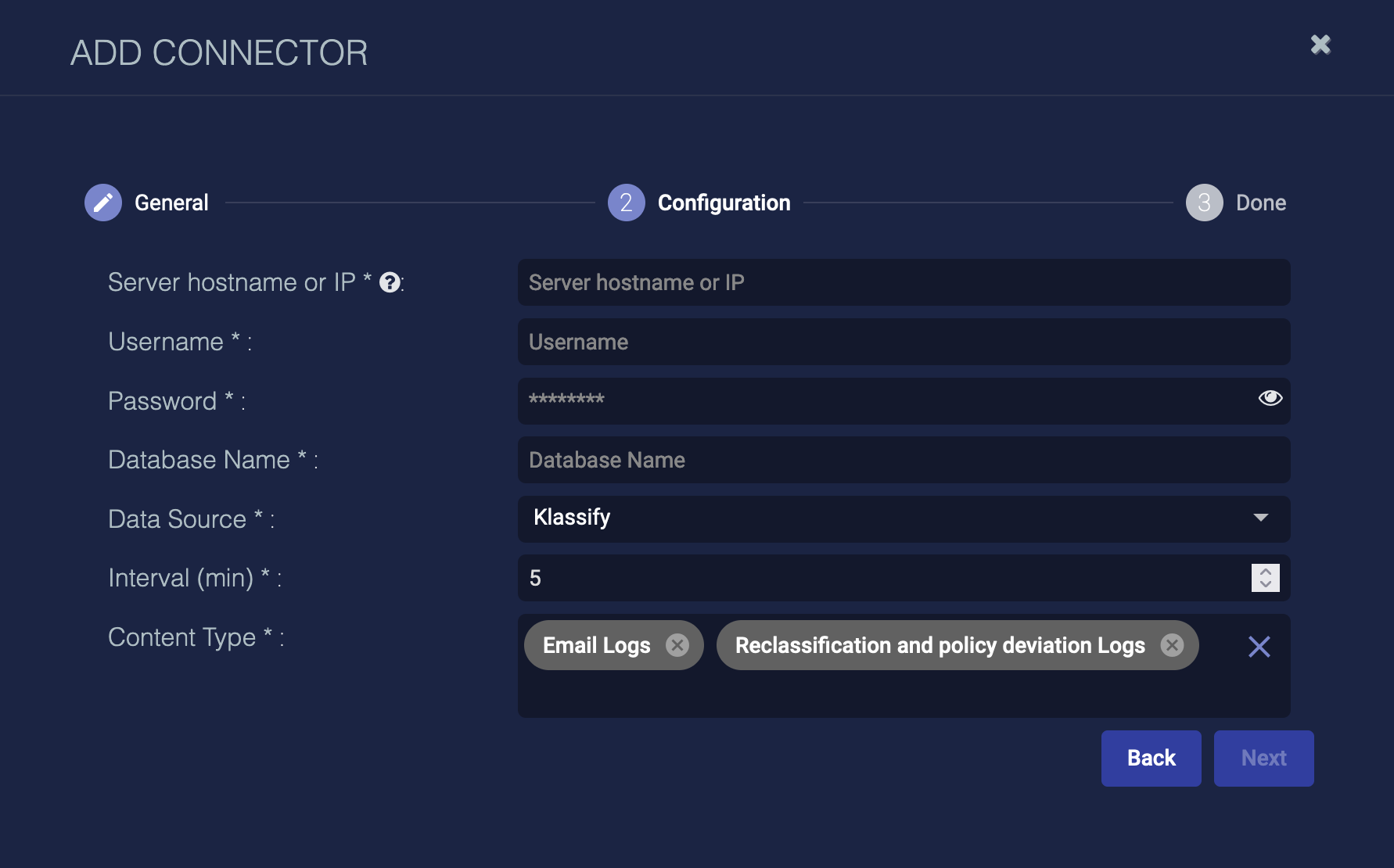The width and height of the screenshot is (1394, 868).
Task: Click the step 3 Done circle
Action: pyautogui.click(x=1204, y=203)
